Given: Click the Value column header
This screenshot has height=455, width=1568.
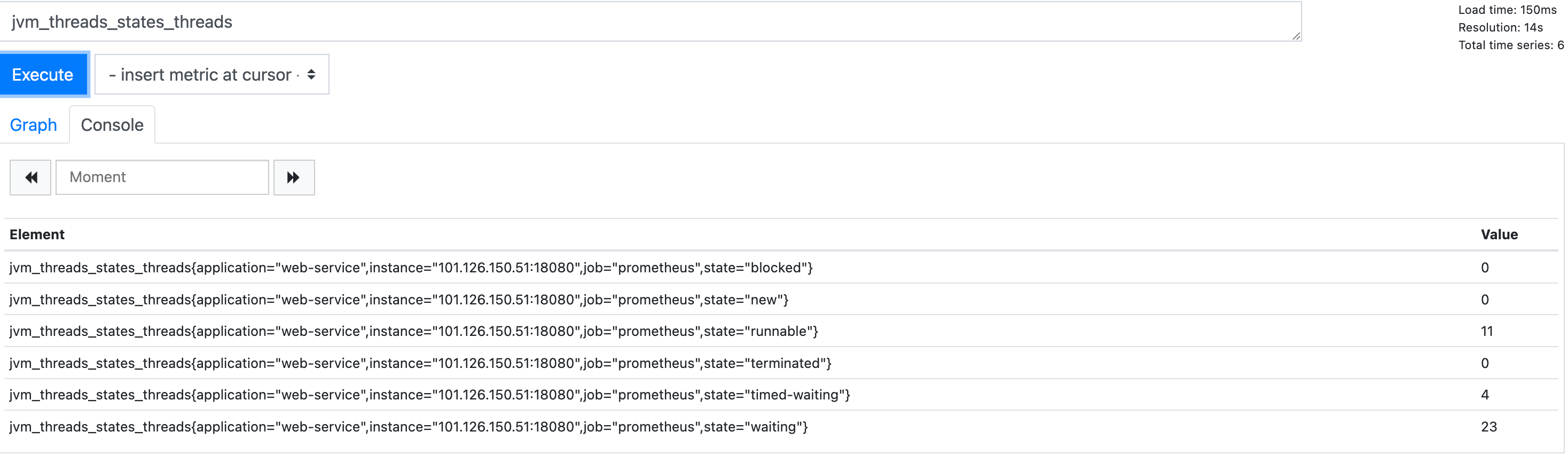Looking at the screenshot, I should 1499,234.
